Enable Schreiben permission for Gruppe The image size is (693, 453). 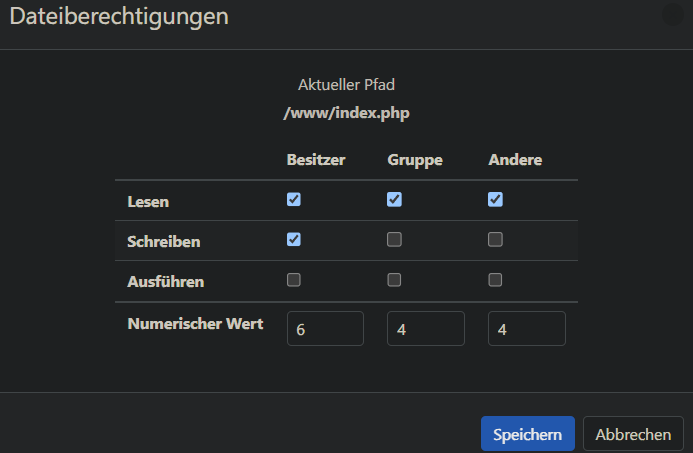click(x=395, y=240)
